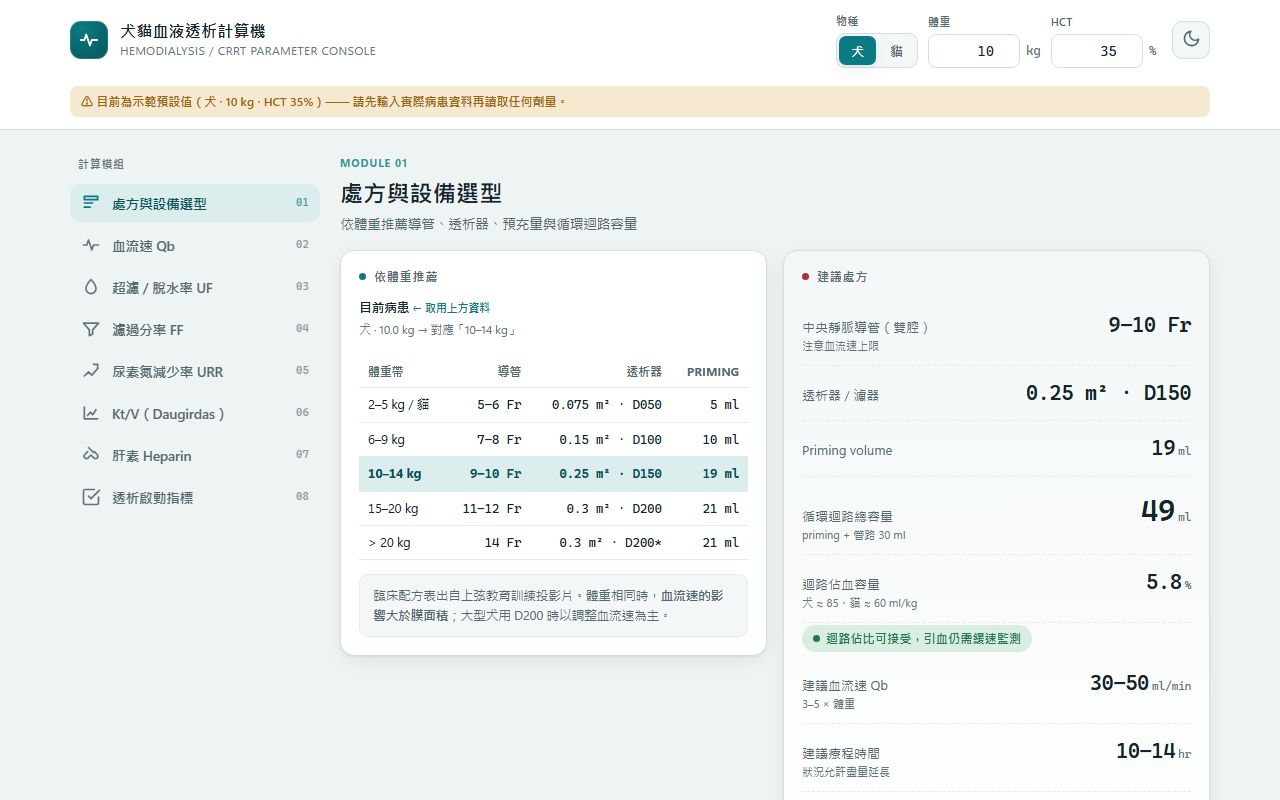
Task: Click the 30–50 ml/min 建議血流速 value
Action: (x=1141, y=683)
